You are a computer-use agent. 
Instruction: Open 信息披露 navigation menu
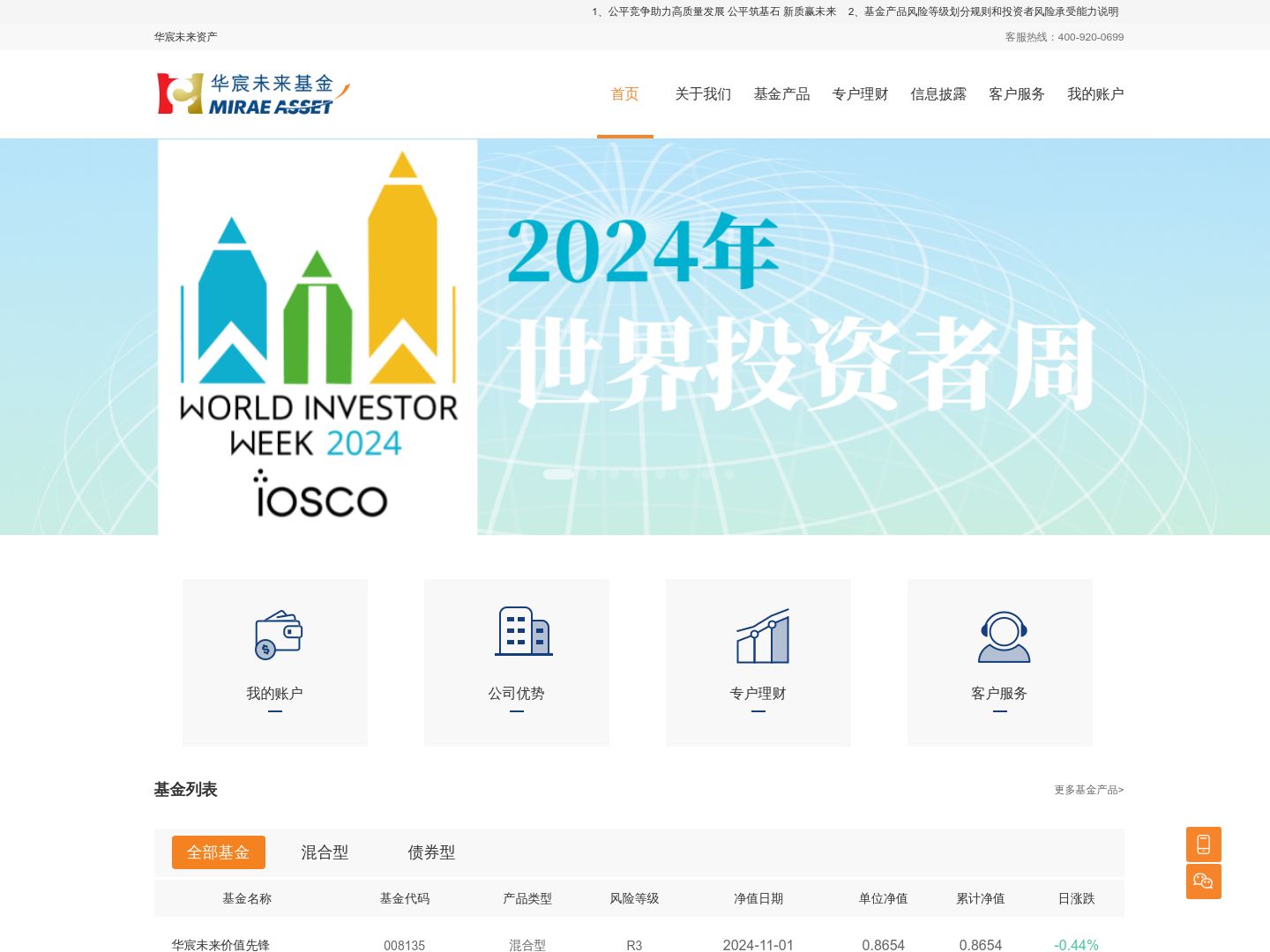(938, 94)
